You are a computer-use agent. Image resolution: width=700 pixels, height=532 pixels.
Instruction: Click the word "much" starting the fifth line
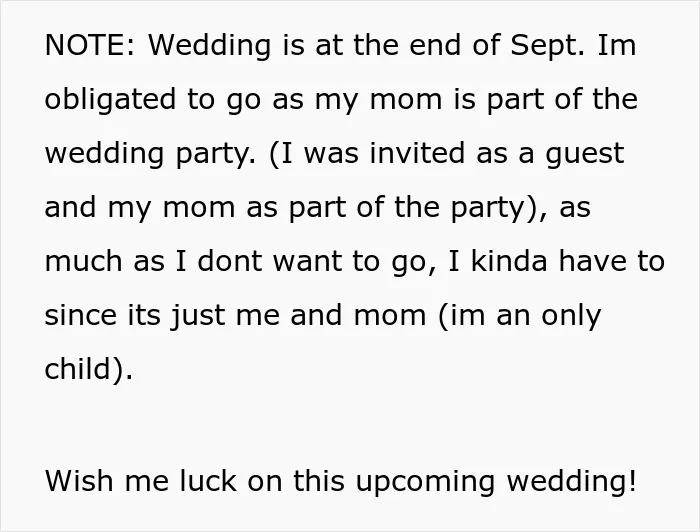(83, 261)
